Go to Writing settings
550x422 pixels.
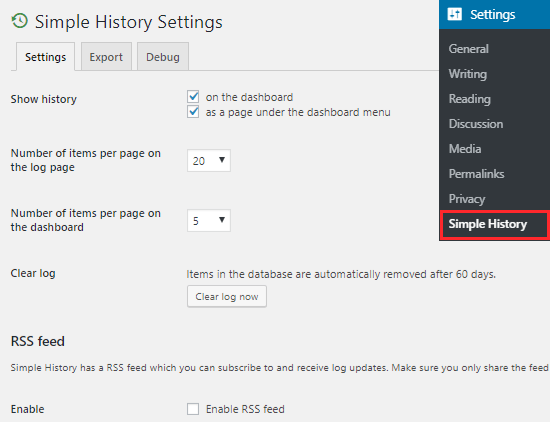click(x=468, y=74)
